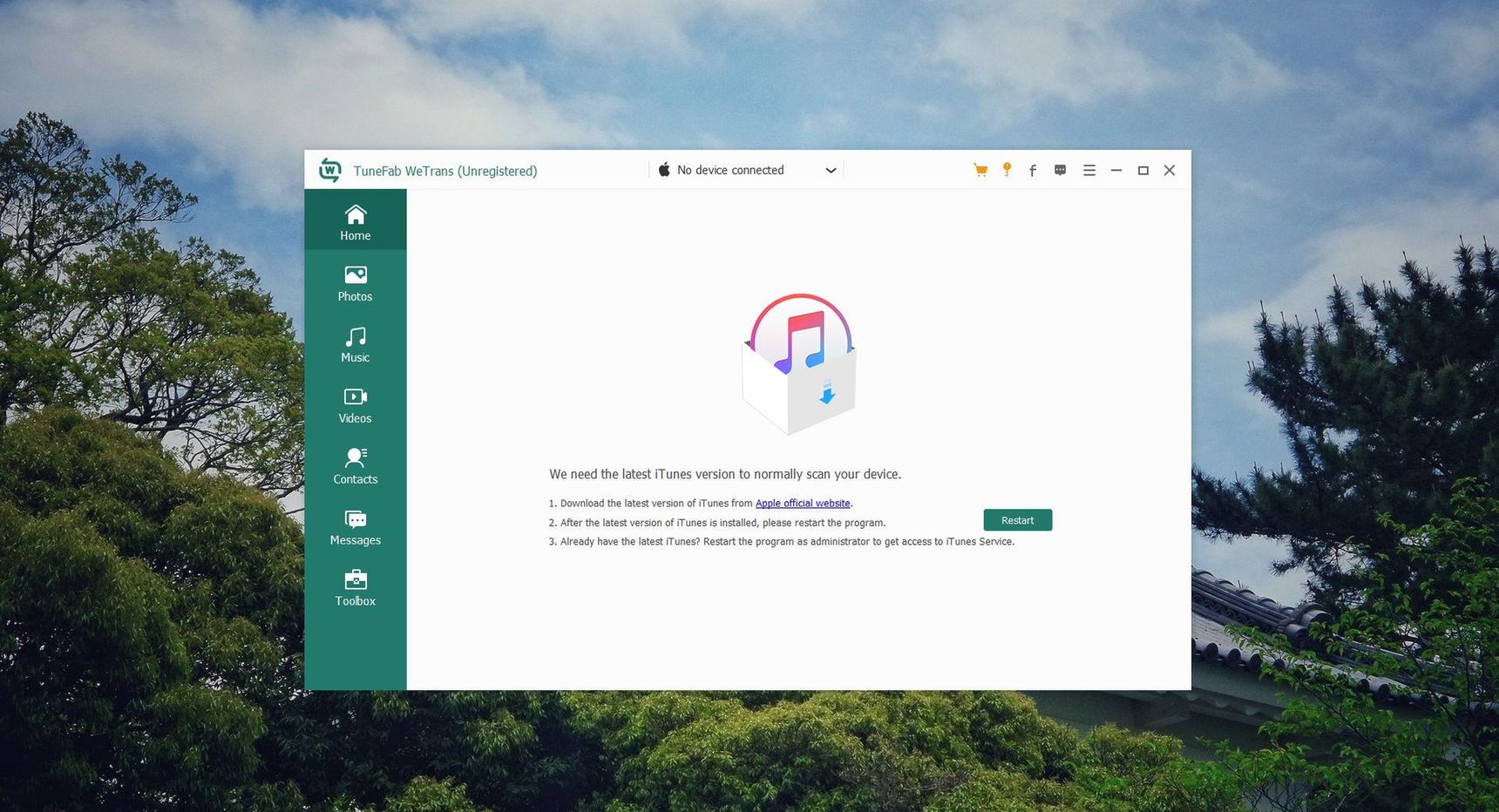Close the WeTrans window
Image resolution: width=1499 pixels, height=812 pixels.
tap(1170, 171)
